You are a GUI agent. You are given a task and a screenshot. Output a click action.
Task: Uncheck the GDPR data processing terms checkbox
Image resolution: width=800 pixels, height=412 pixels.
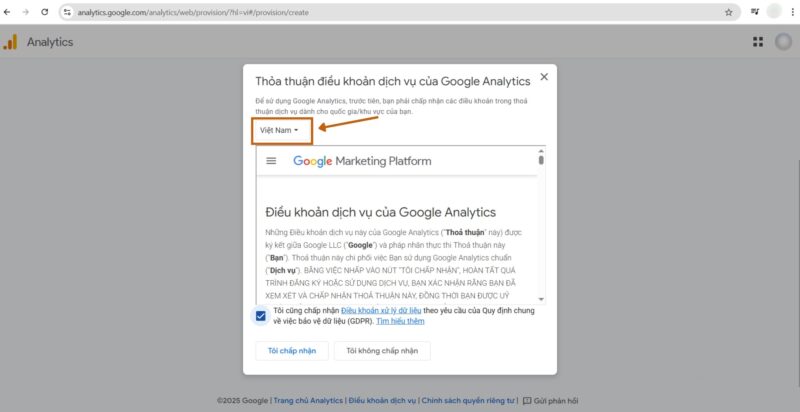(x=261, y=316)
